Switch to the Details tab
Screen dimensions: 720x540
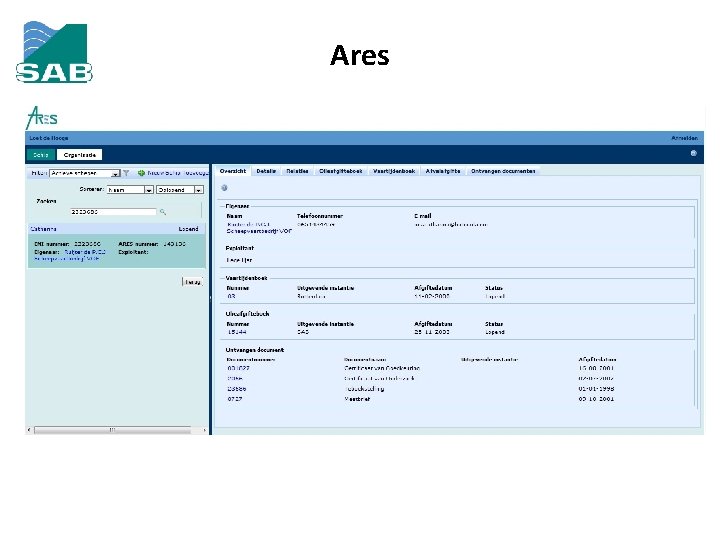pyautogui.click(x=266, y=171)
